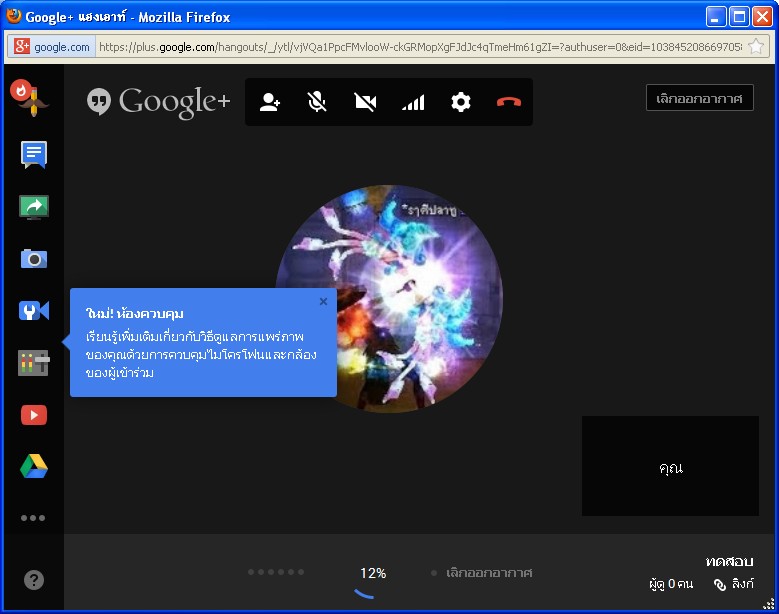Select the คุณ self video thumbnail
The height and width of the screenshot is (614, 779).
[x=670, y=466]
